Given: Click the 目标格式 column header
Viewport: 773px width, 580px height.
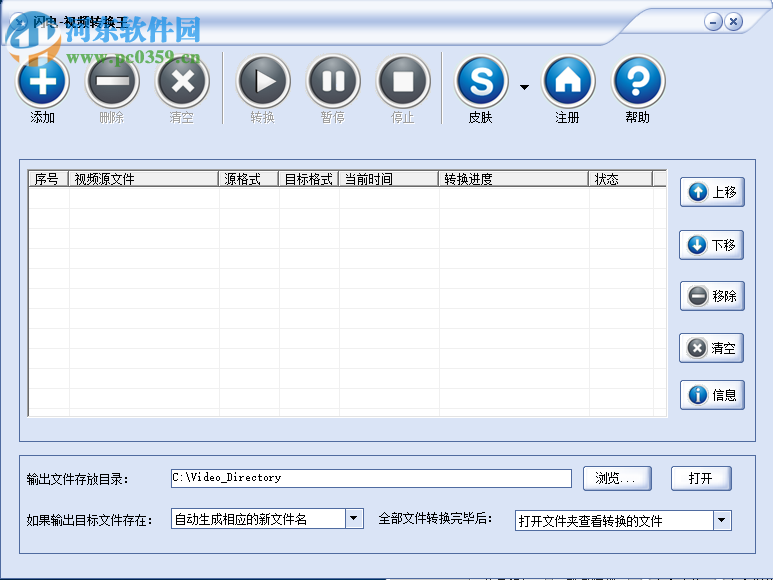Looking at the screenshot, I should point(309,179).
